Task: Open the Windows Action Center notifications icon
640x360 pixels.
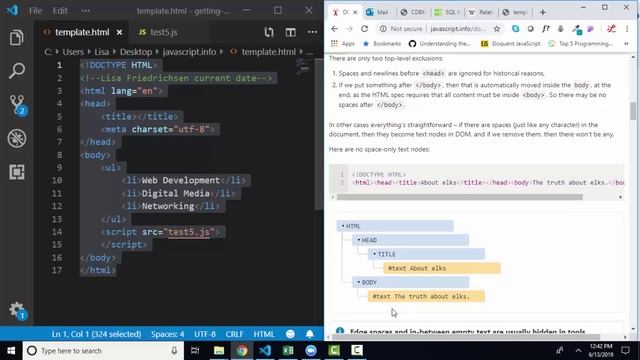Action: pyautogui.click(x=625, y=351)
